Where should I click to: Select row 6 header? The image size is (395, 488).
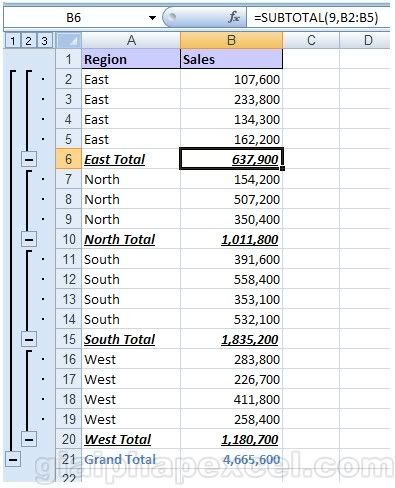[x=68, y=159]
